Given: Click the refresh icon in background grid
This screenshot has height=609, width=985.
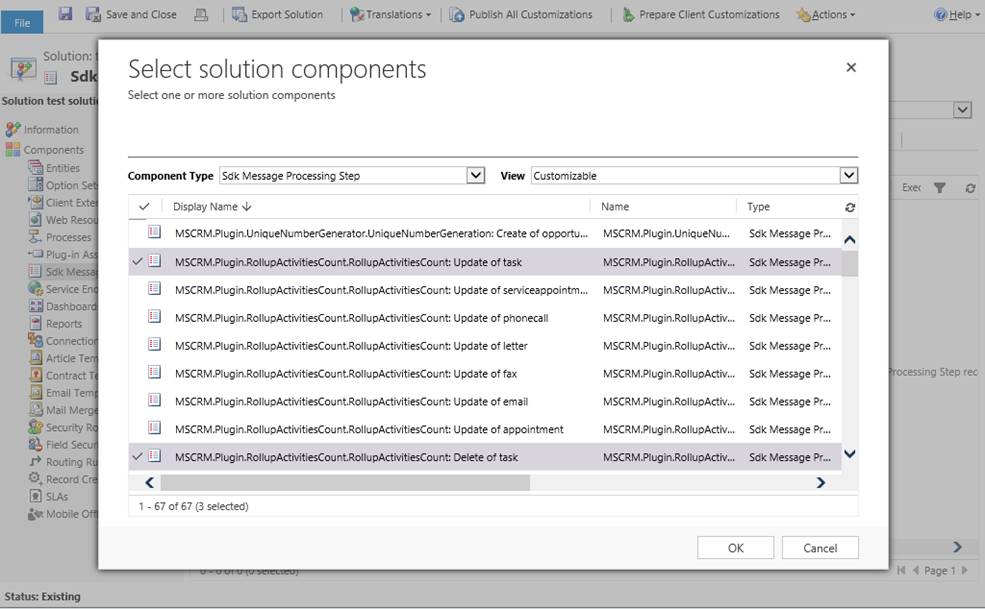Looking at the screenshot, I should point(971,188).
